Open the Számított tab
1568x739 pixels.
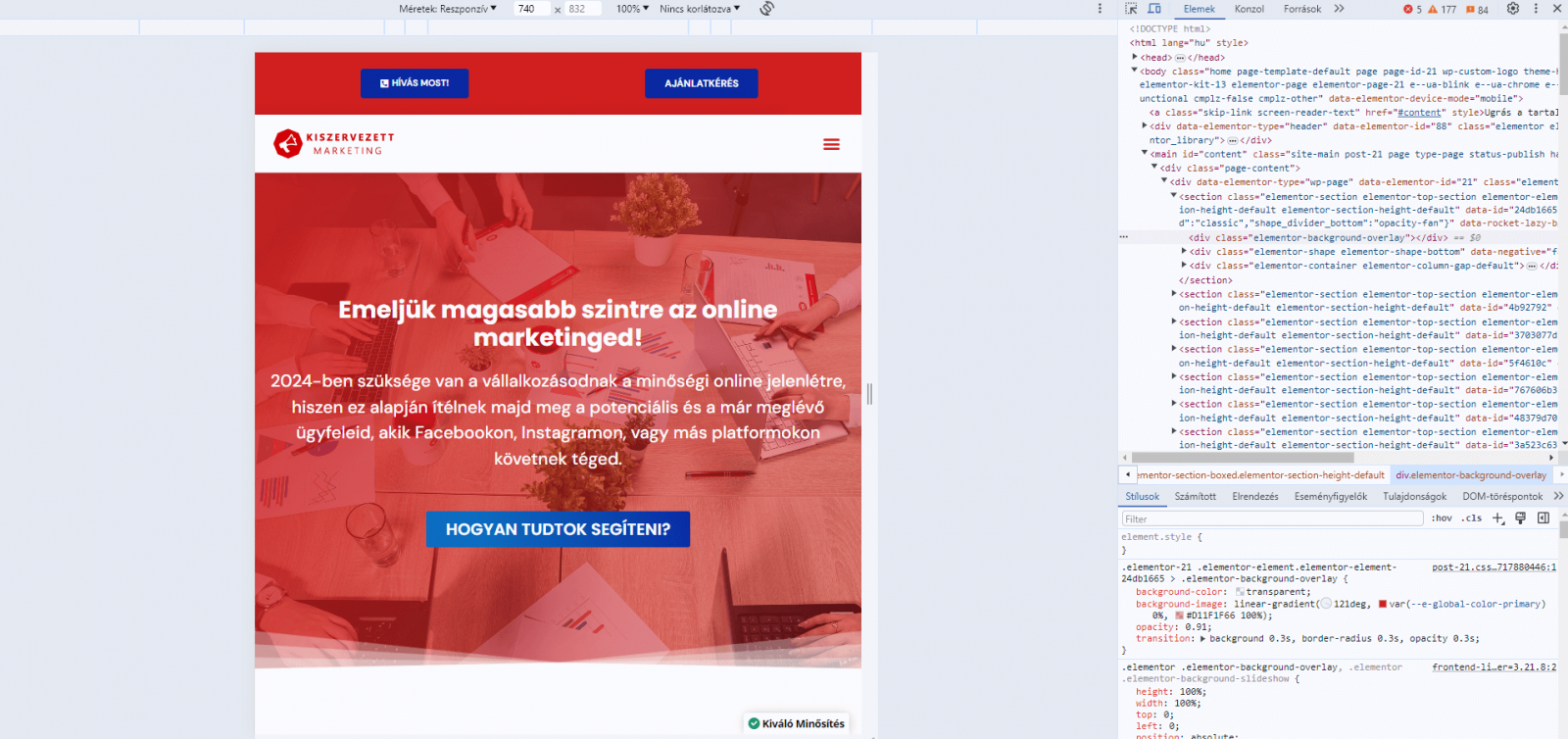(x=1196, y=496)
